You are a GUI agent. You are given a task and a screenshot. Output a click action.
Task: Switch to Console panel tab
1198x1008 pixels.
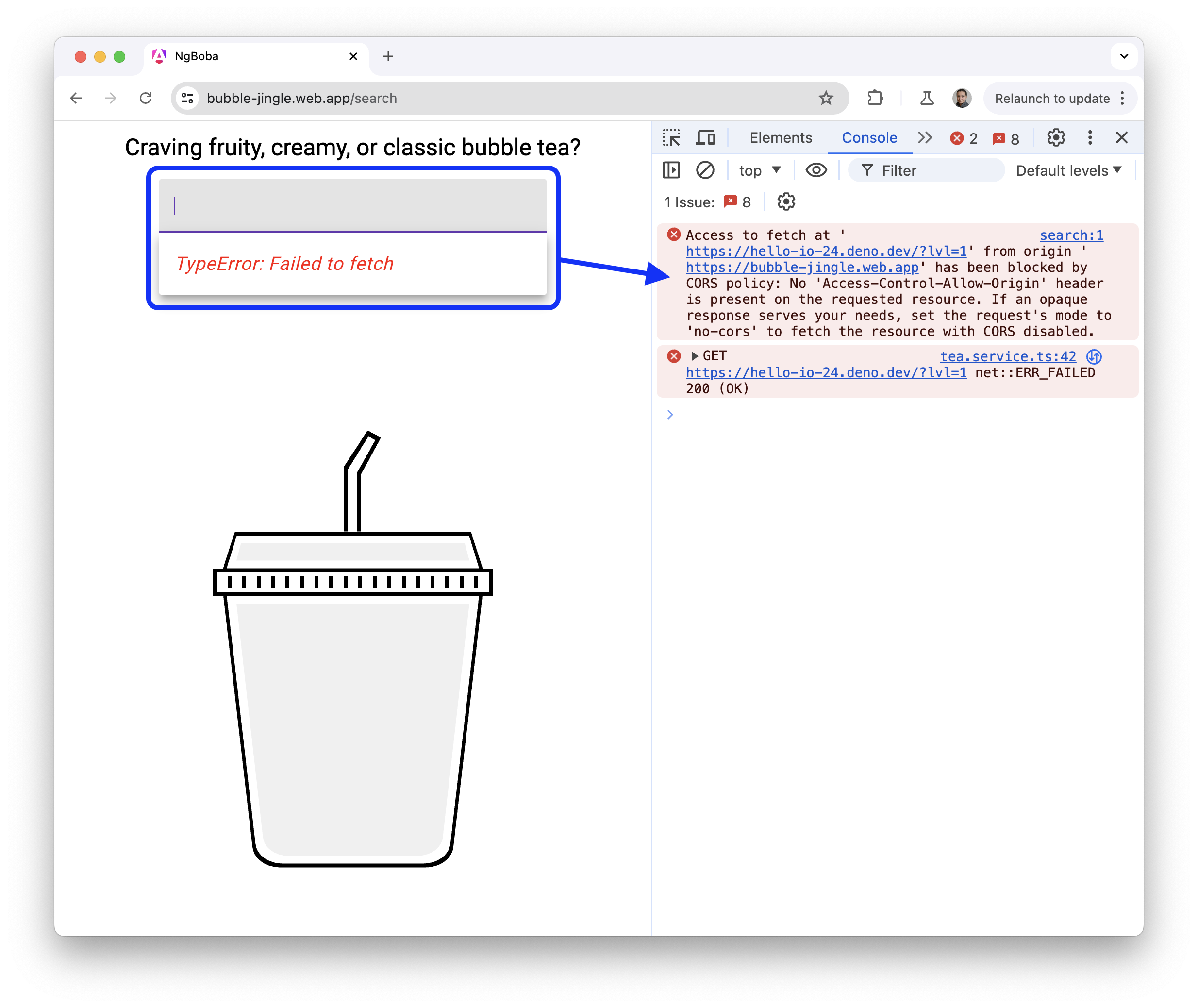point(867,138)
